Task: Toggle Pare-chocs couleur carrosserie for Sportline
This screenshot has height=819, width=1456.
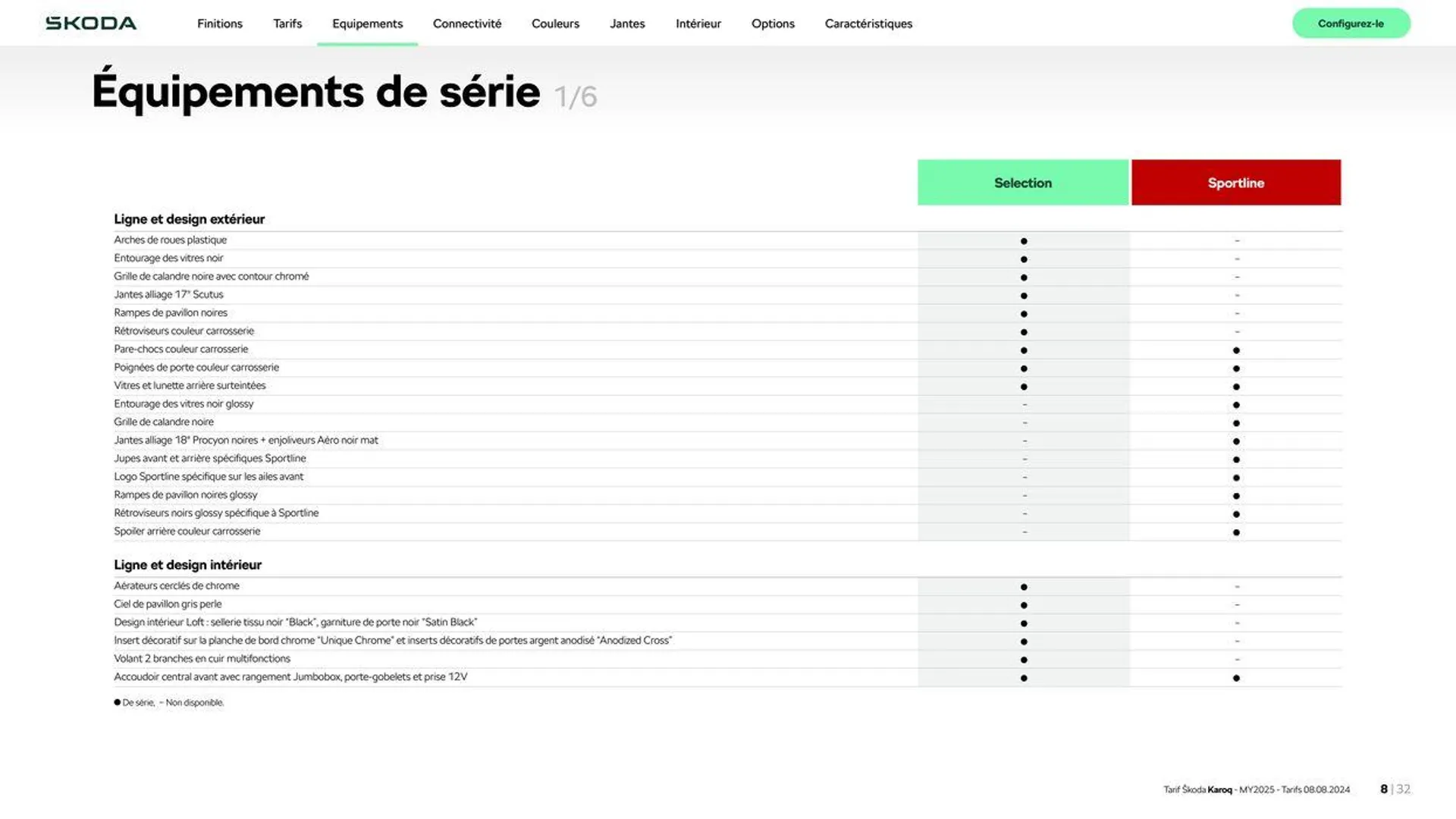Action: [x=1236, y=349]
